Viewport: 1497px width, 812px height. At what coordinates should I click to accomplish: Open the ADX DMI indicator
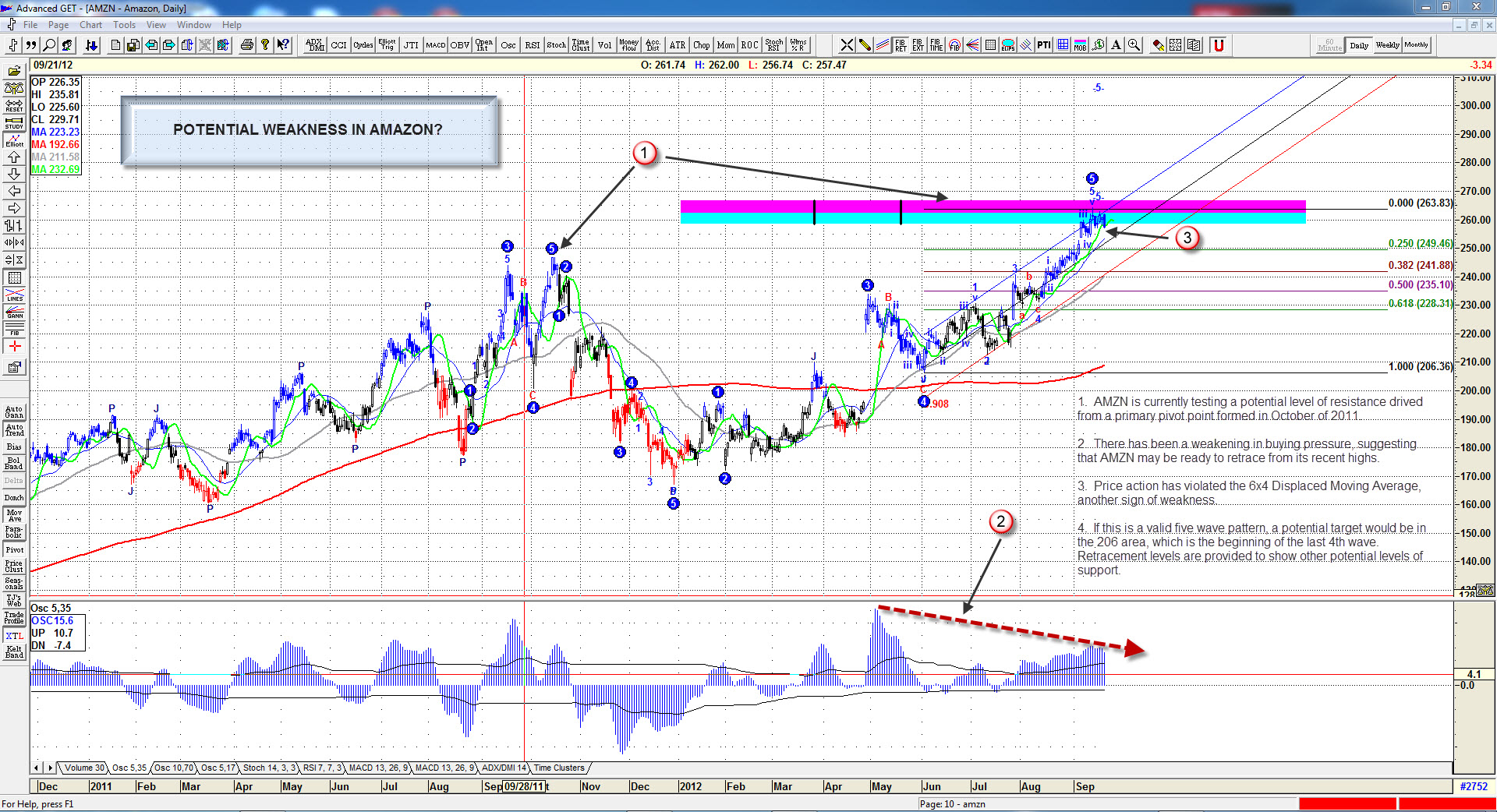(315, 45)
